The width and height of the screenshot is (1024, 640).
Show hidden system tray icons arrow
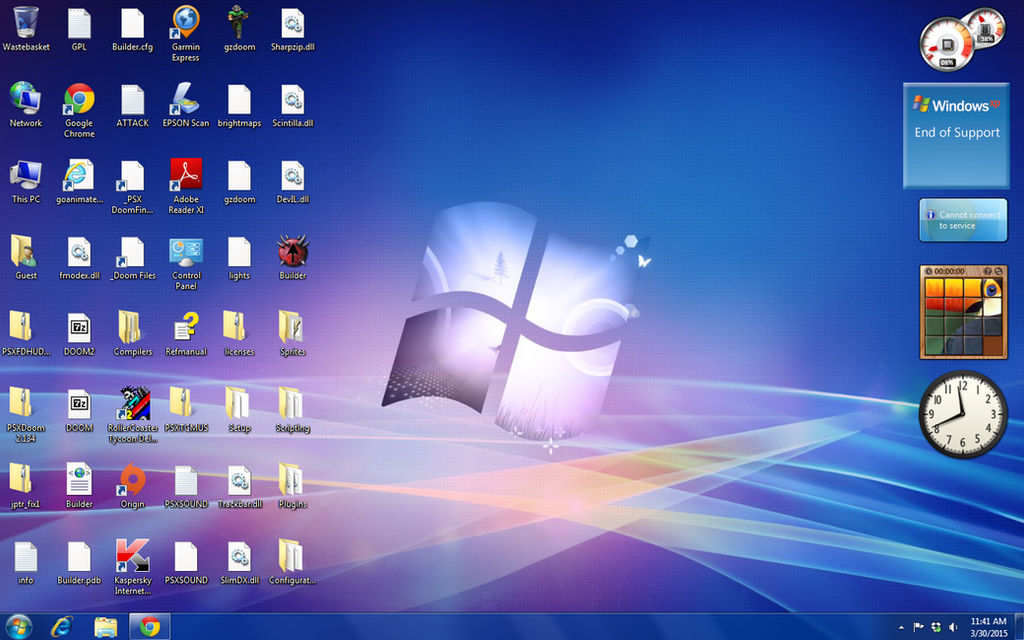coord(901,628)
